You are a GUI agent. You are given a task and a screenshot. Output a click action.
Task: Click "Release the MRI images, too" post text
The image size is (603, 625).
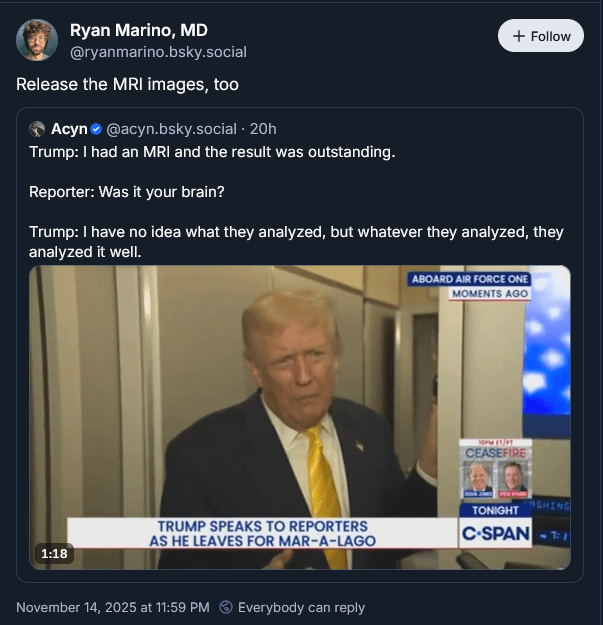[127, 84]
